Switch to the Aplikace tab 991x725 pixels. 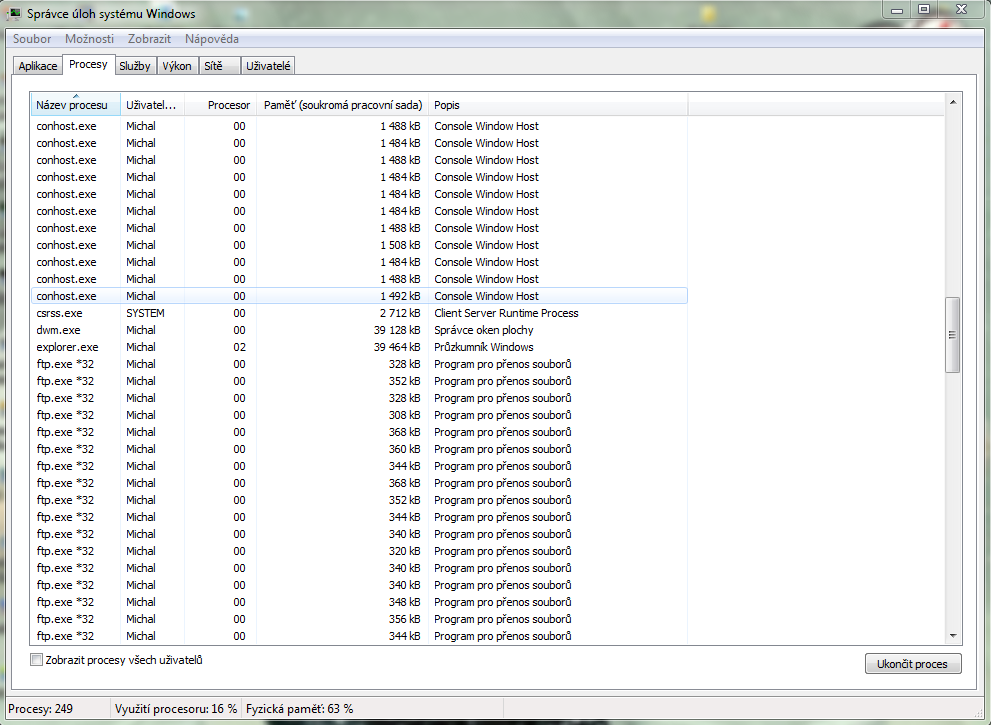click(38, 66)
